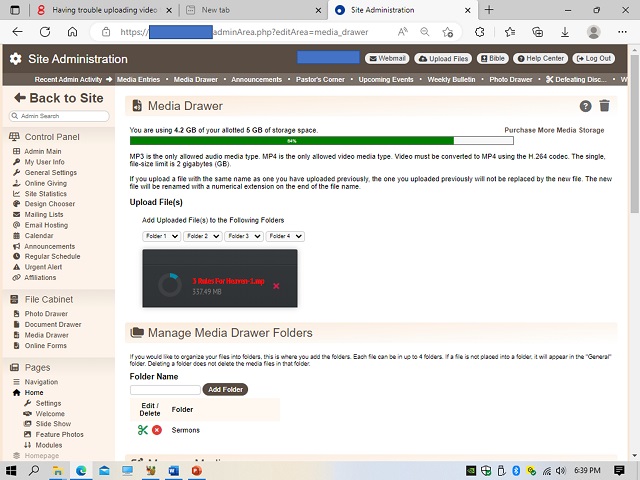
Task: Open the browser profile avatar
Action: click(593, 32)
